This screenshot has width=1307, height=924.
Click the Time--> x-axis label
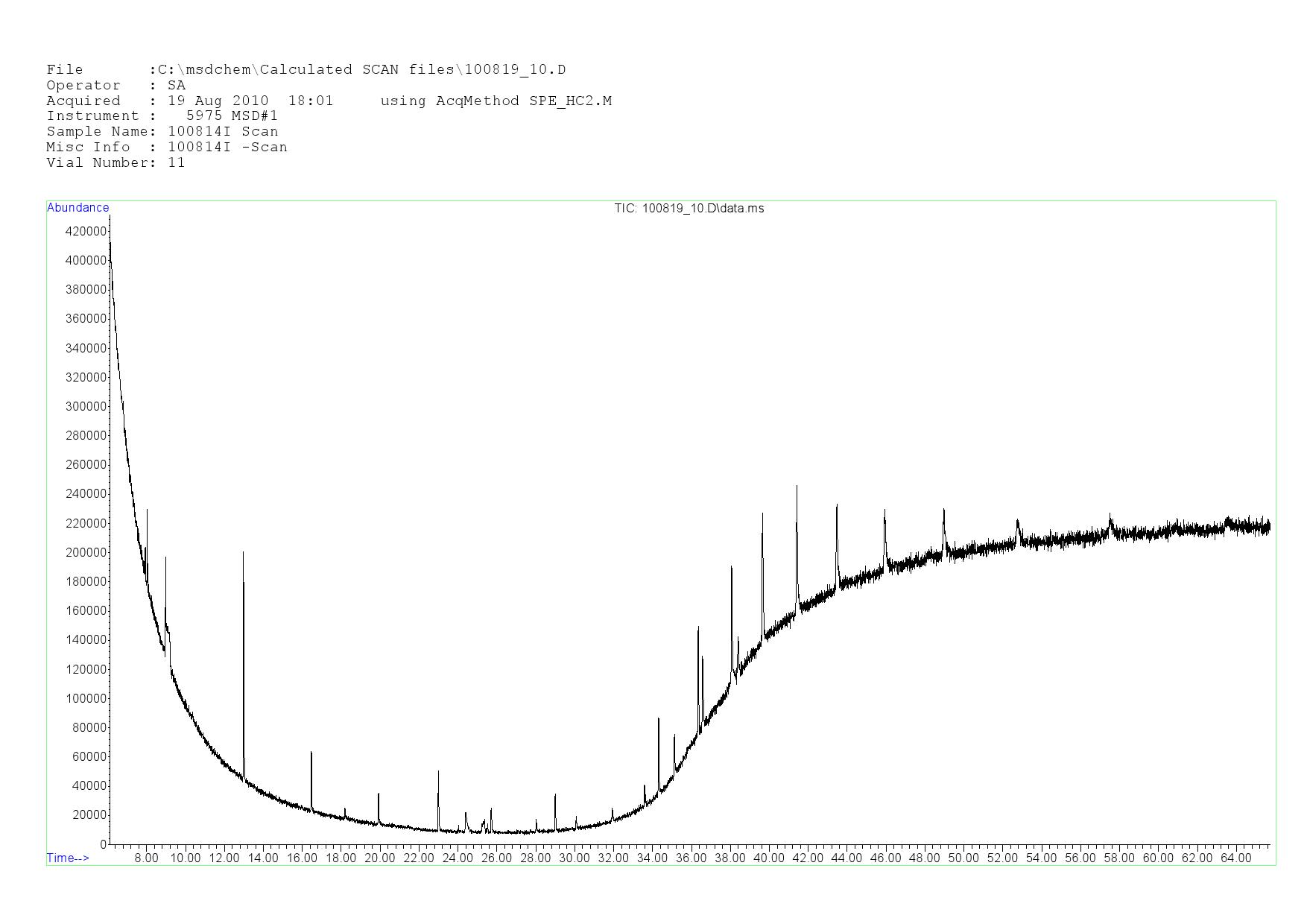pos(68,858)
